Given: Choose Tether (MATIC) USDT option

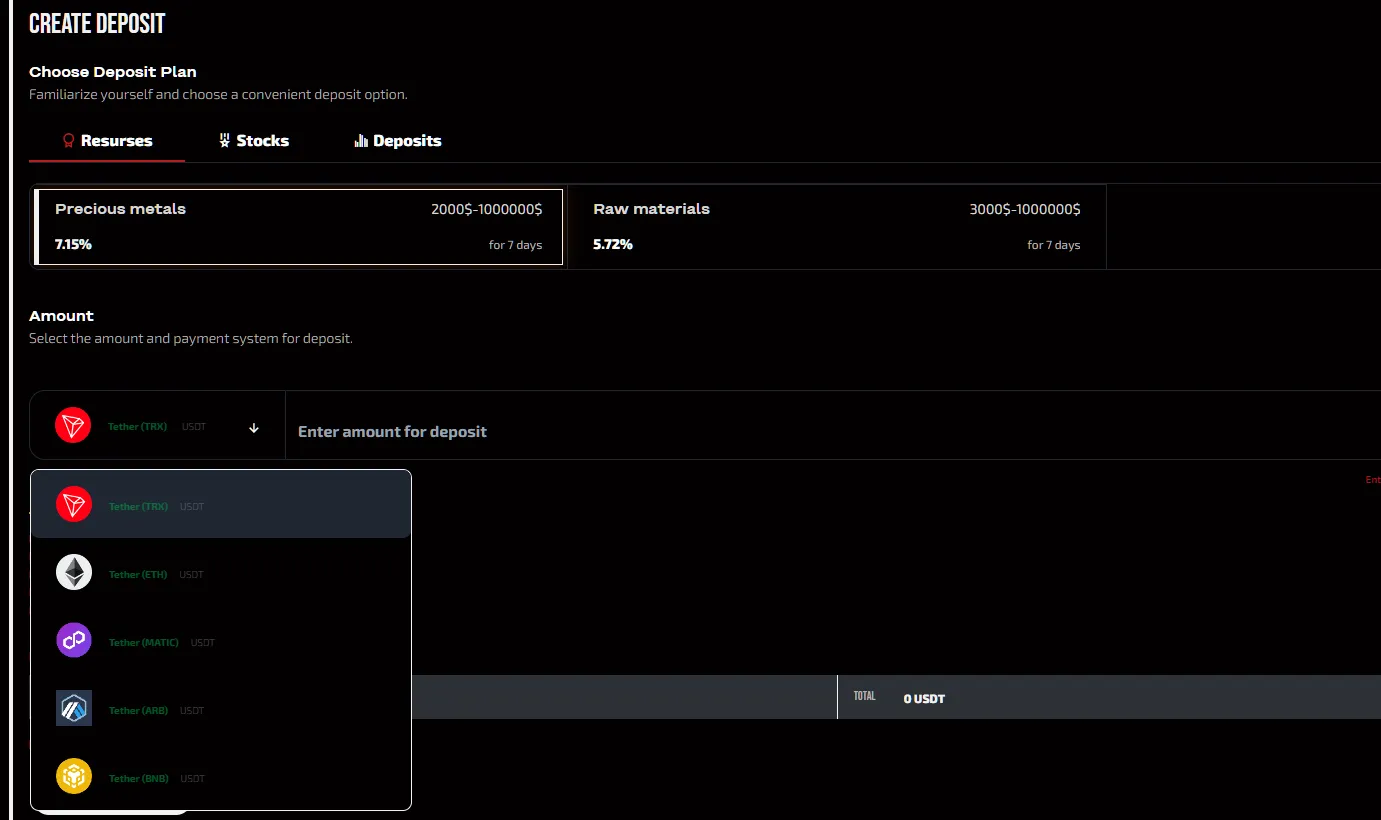Looking at the screenshot, I should [221, 640].
